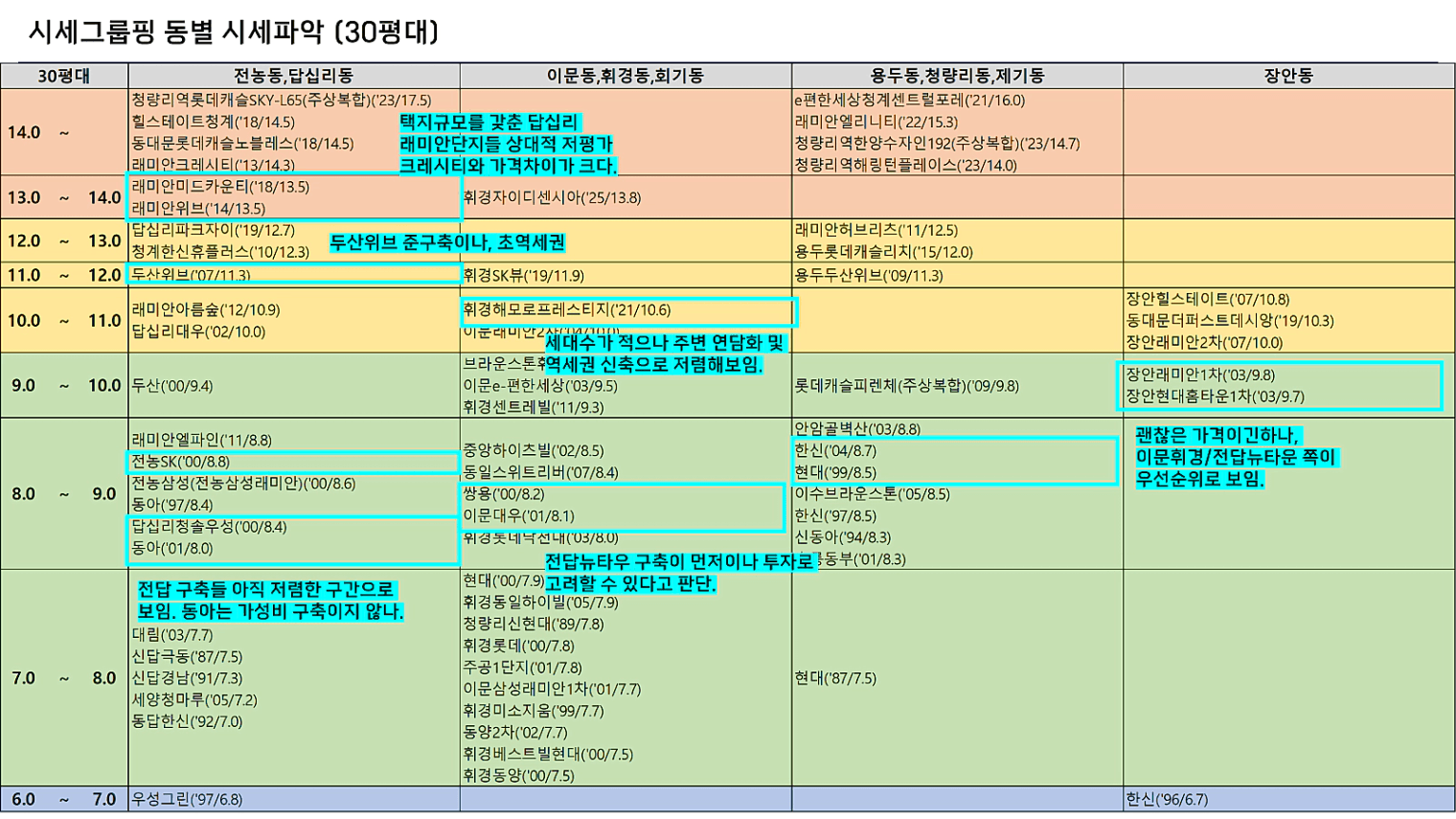Click entry '롯데캐슬피렌체(주상복합)('09/9.8)'
1456x819 pixels.
(906, 385)
